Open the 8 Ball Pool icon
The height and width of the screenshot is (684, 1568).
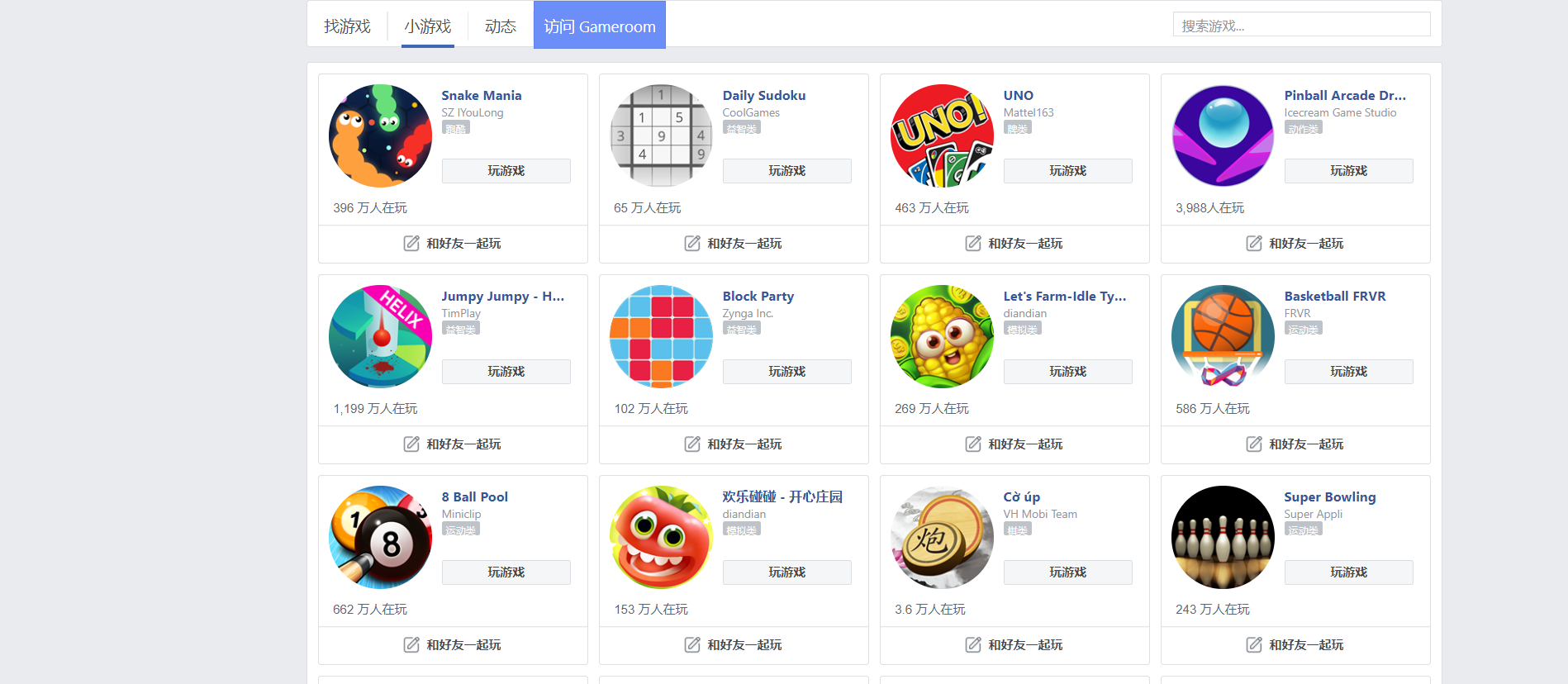(x=380, y=537)
